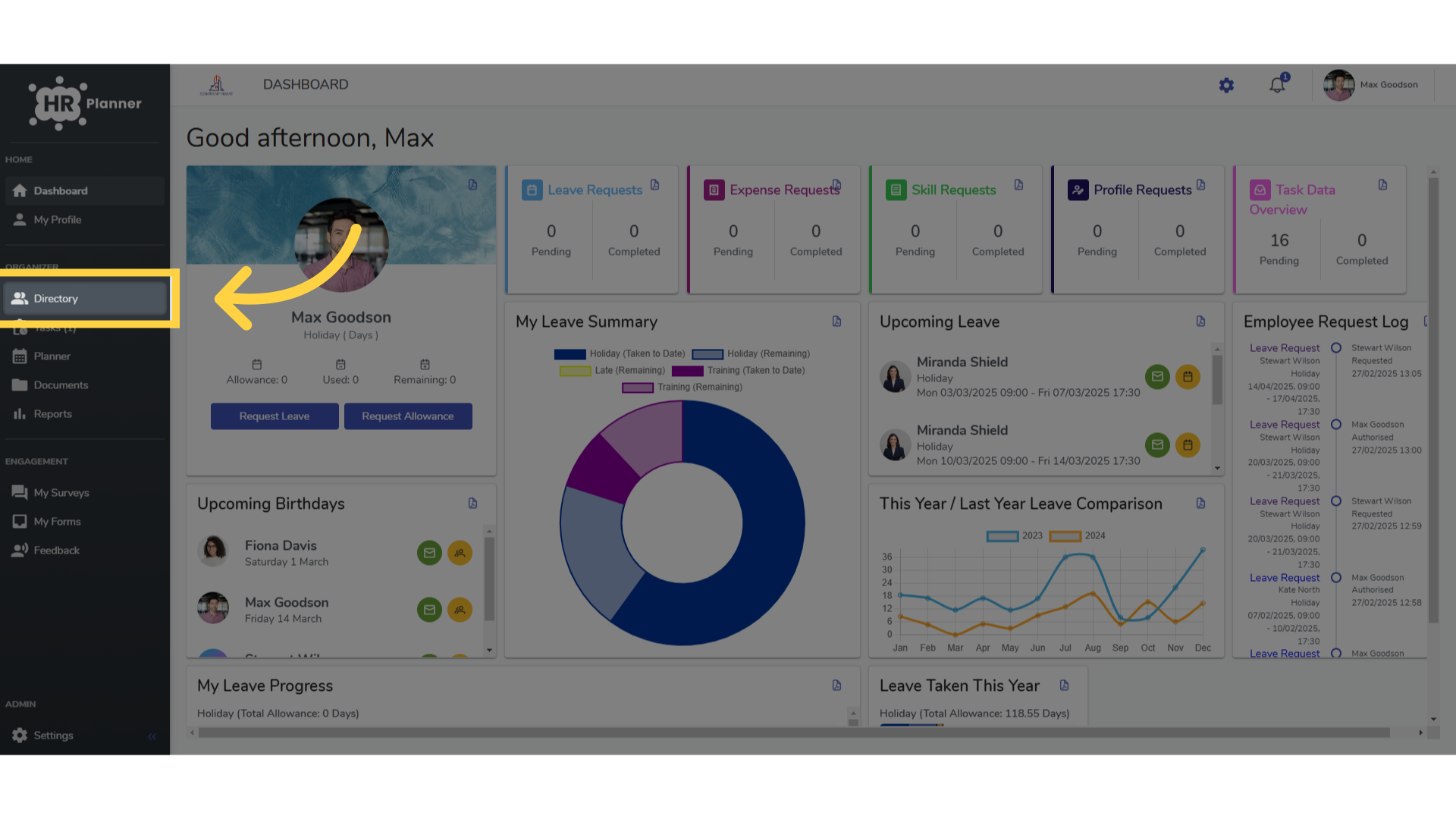Open the notifications bell
The height and width of the screenshot is (819, 1456).
pyautogui.click(x=1278, y=84)
